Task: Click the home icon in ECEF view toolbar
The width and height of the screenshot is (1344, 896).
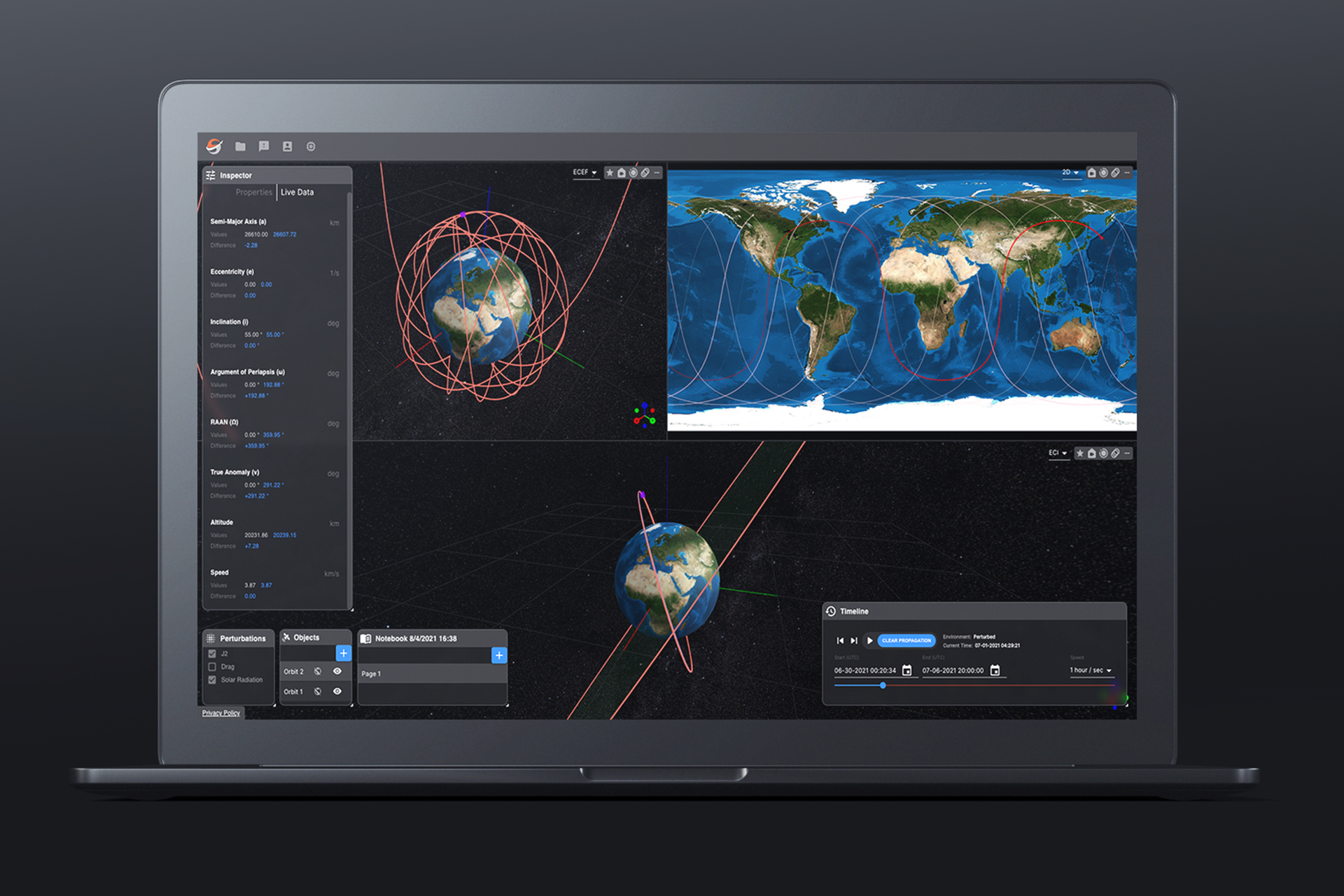Action: [x=622, y=172]
